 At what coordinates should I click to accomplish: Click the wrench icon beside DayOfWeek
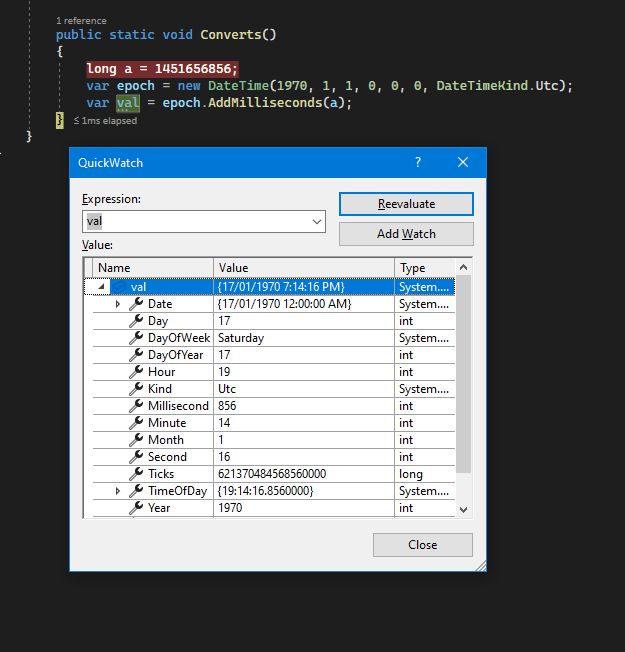[136, 338]
